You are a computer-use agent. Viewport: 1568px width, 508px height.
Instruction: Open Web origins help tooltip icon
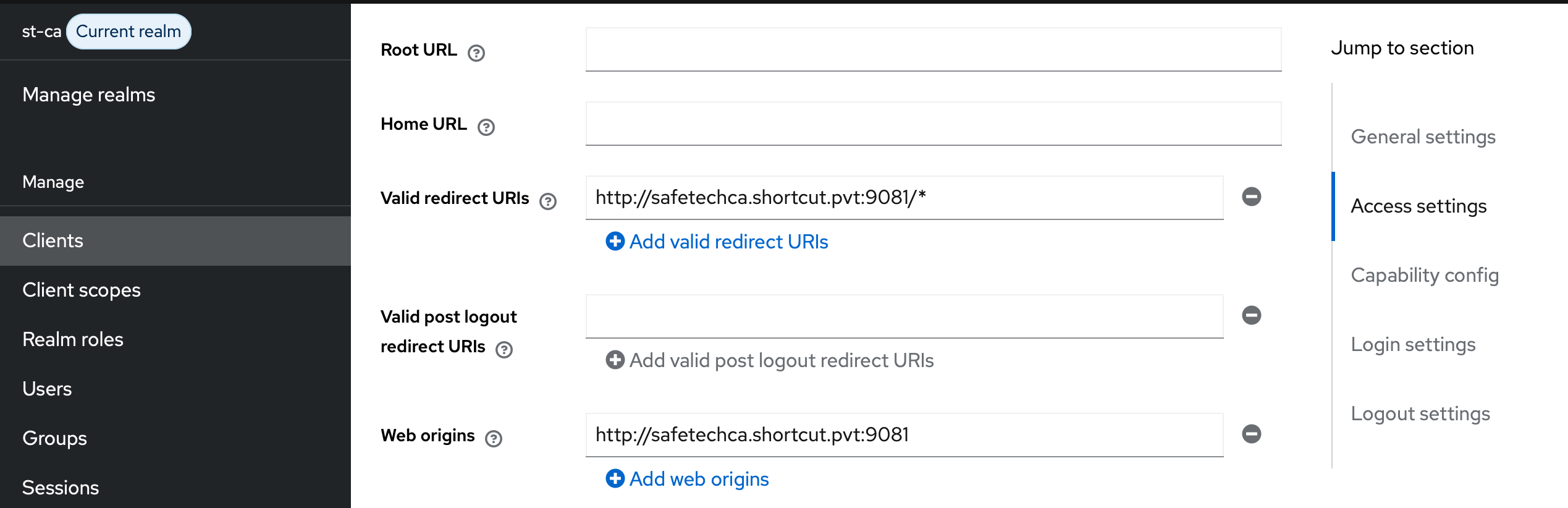[x=494, y=439]
